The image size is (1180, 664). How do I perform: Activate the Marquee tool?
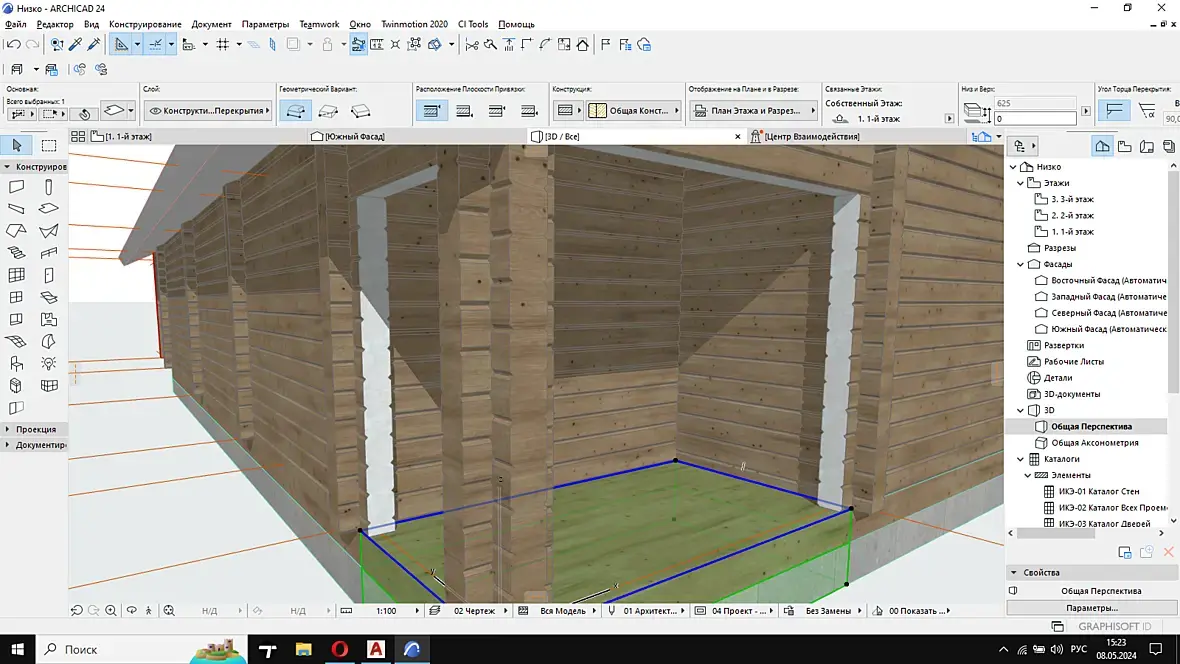coord(48,146)
